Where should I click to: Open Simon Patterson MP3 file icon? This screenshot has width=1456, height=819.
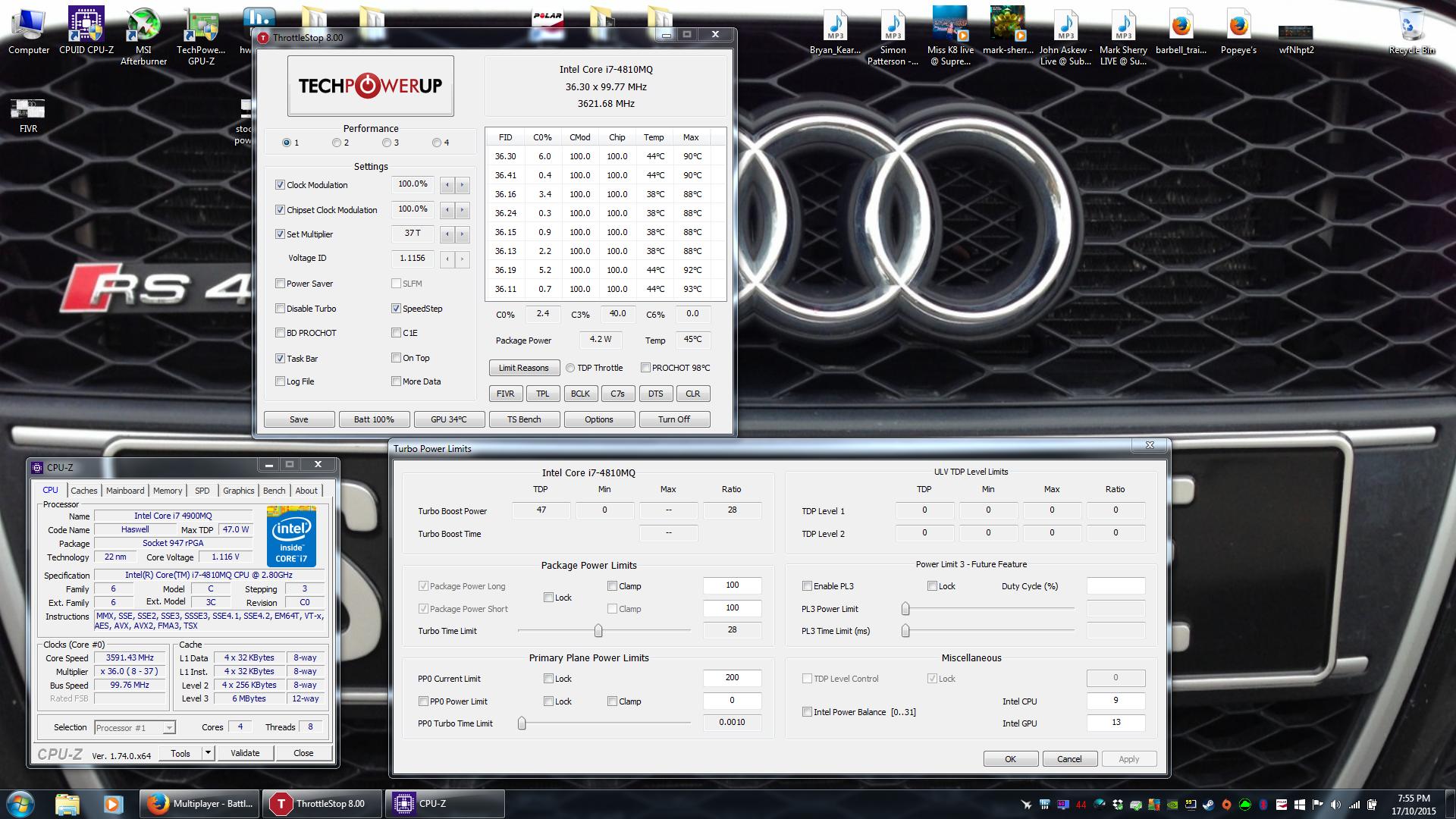click(x=893, y=36)
